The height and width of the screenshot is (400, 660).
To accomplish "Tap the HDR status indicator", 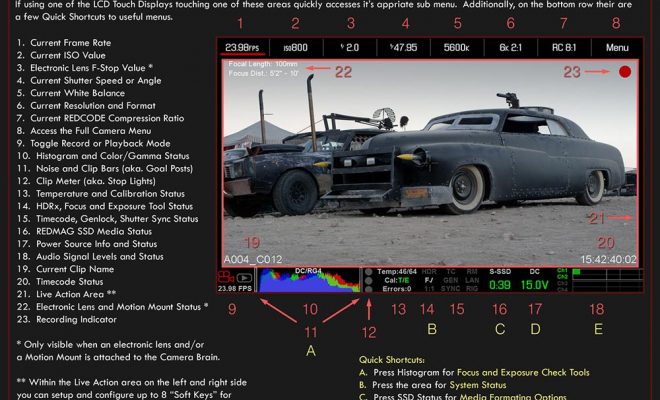I will [x=429, y=272].
